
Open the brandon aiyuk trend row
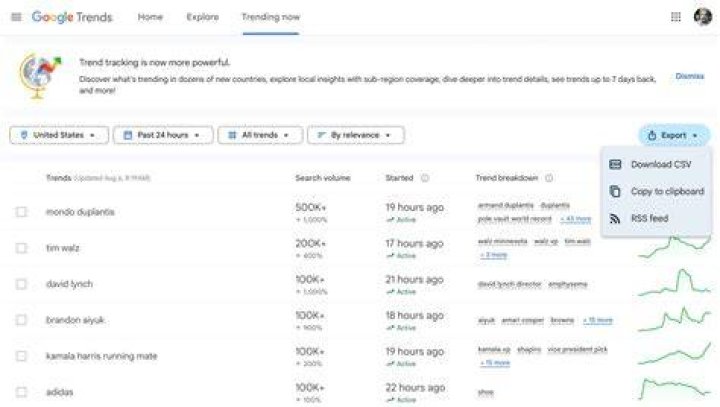coord(75,320)
